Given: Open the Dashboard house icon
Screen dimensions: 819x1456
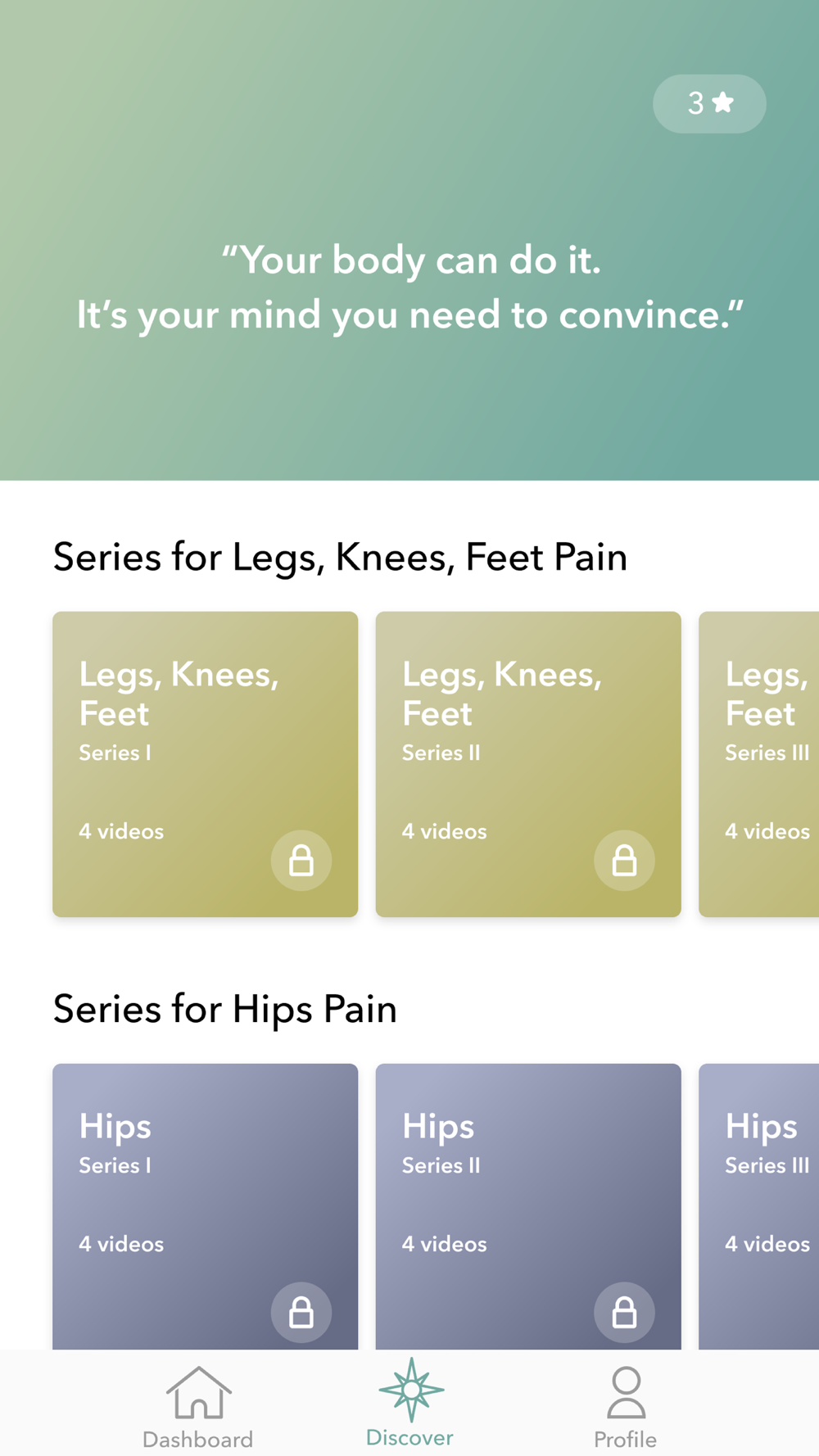Looking at the screenshot, I should pos(199,1392).
